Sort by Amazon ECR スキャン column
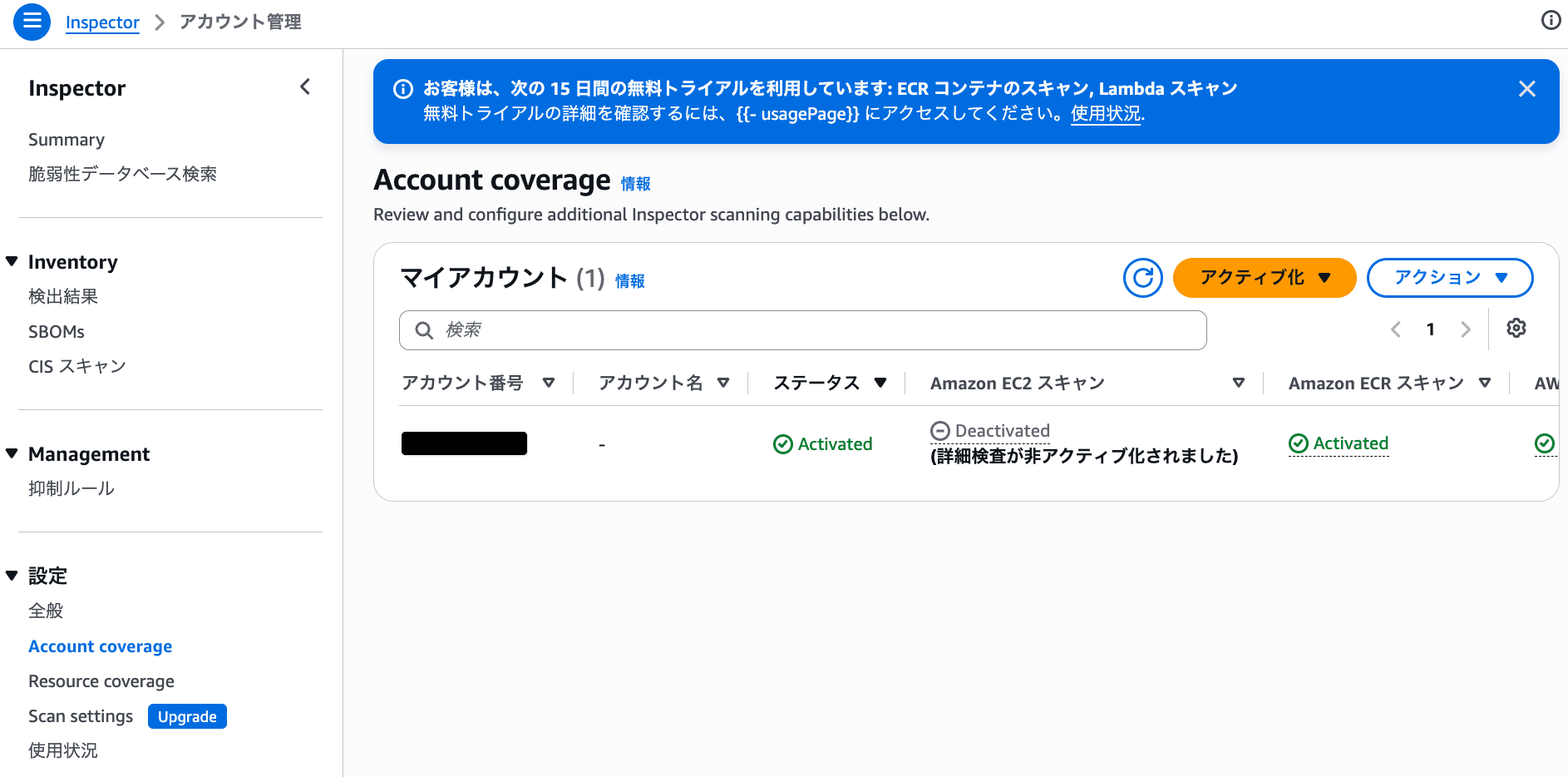 point(1485,383)
